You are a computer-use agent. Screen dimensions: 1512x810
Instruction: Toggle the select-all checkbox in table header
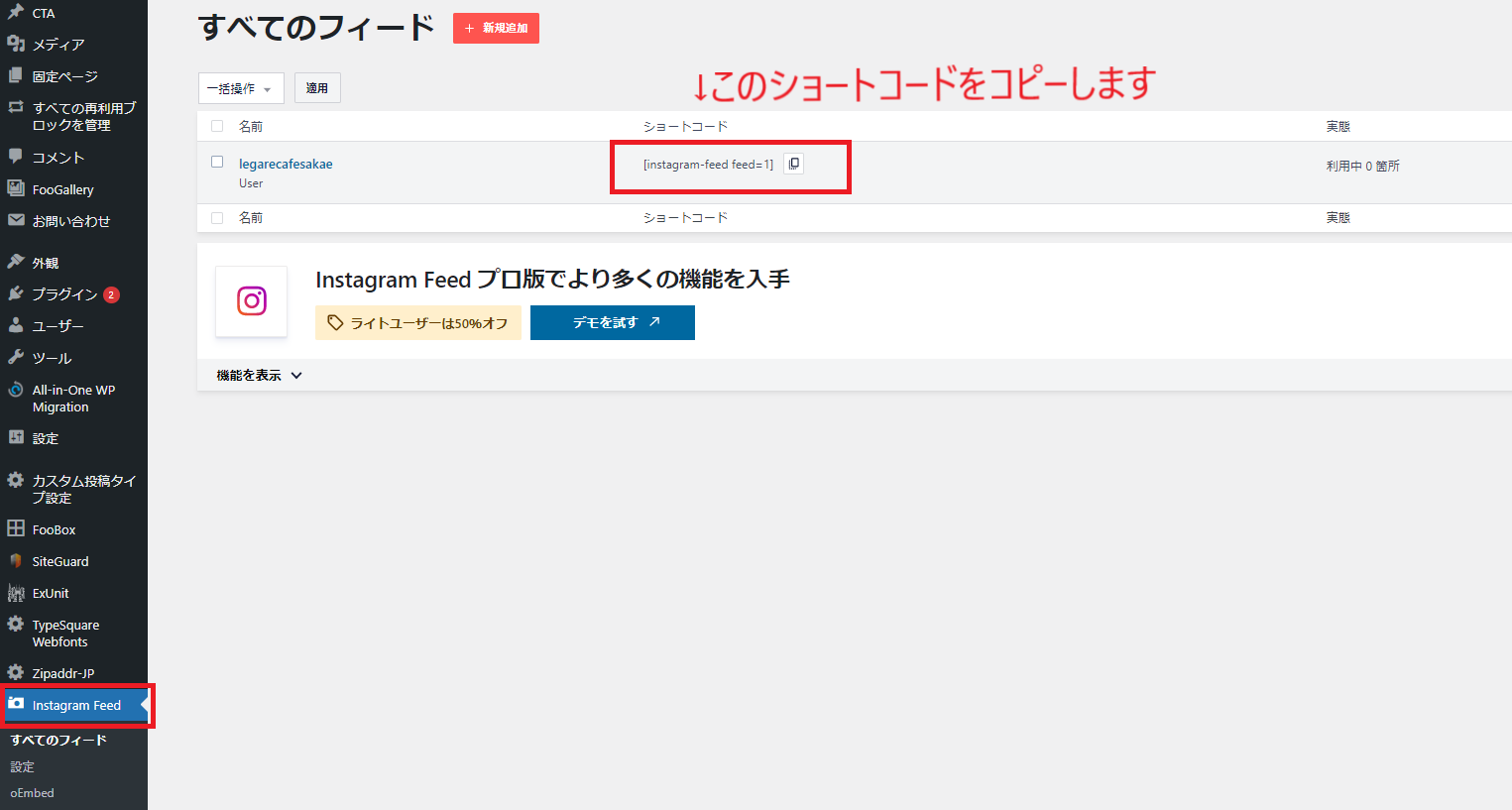point(217,126)
